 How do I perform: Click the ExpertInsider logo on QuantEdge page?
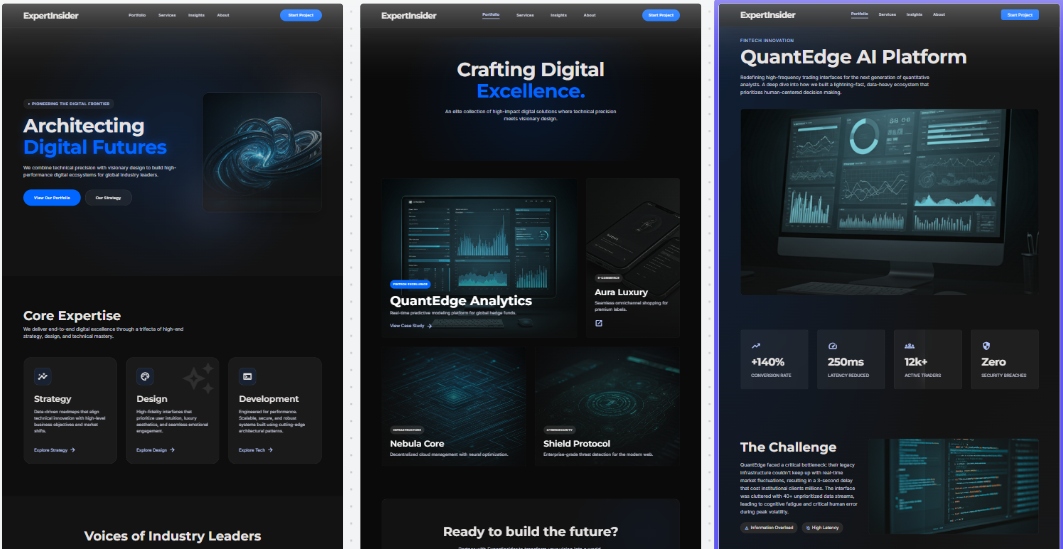point(767,14)
